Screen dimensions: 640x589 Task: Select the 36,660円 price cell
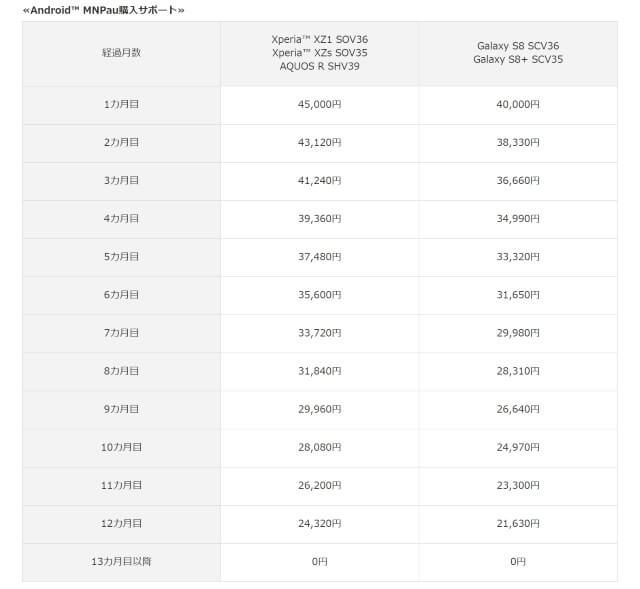[x=518, y=180]
